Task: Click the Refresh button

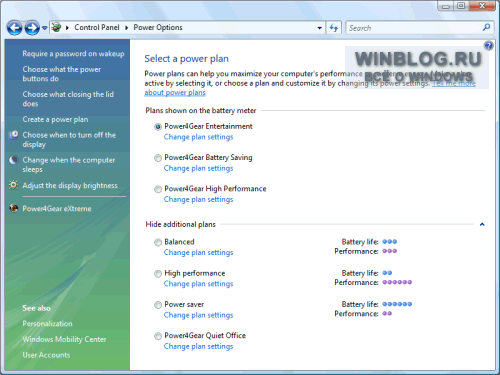Action: (x=334, y=28)
